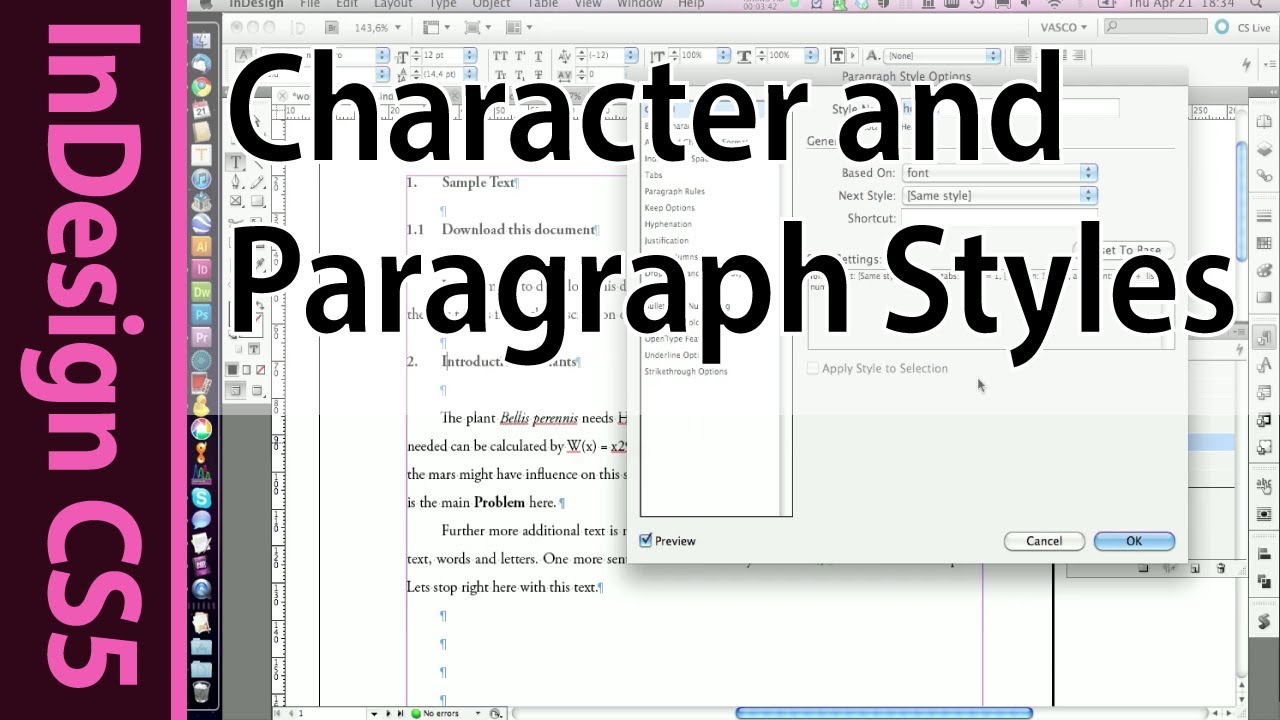Select the Pencil tool
This screenshot has width=1280, height=720.
(256, 182)
